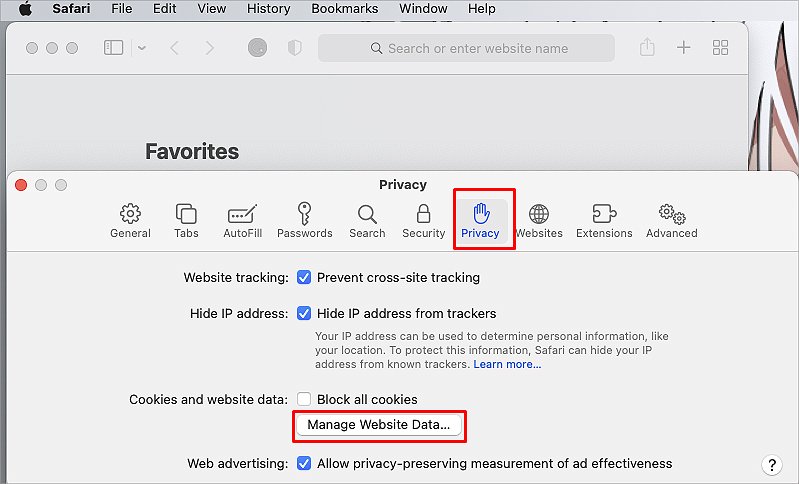Open the Websites preferences pane

pos(539,221)
